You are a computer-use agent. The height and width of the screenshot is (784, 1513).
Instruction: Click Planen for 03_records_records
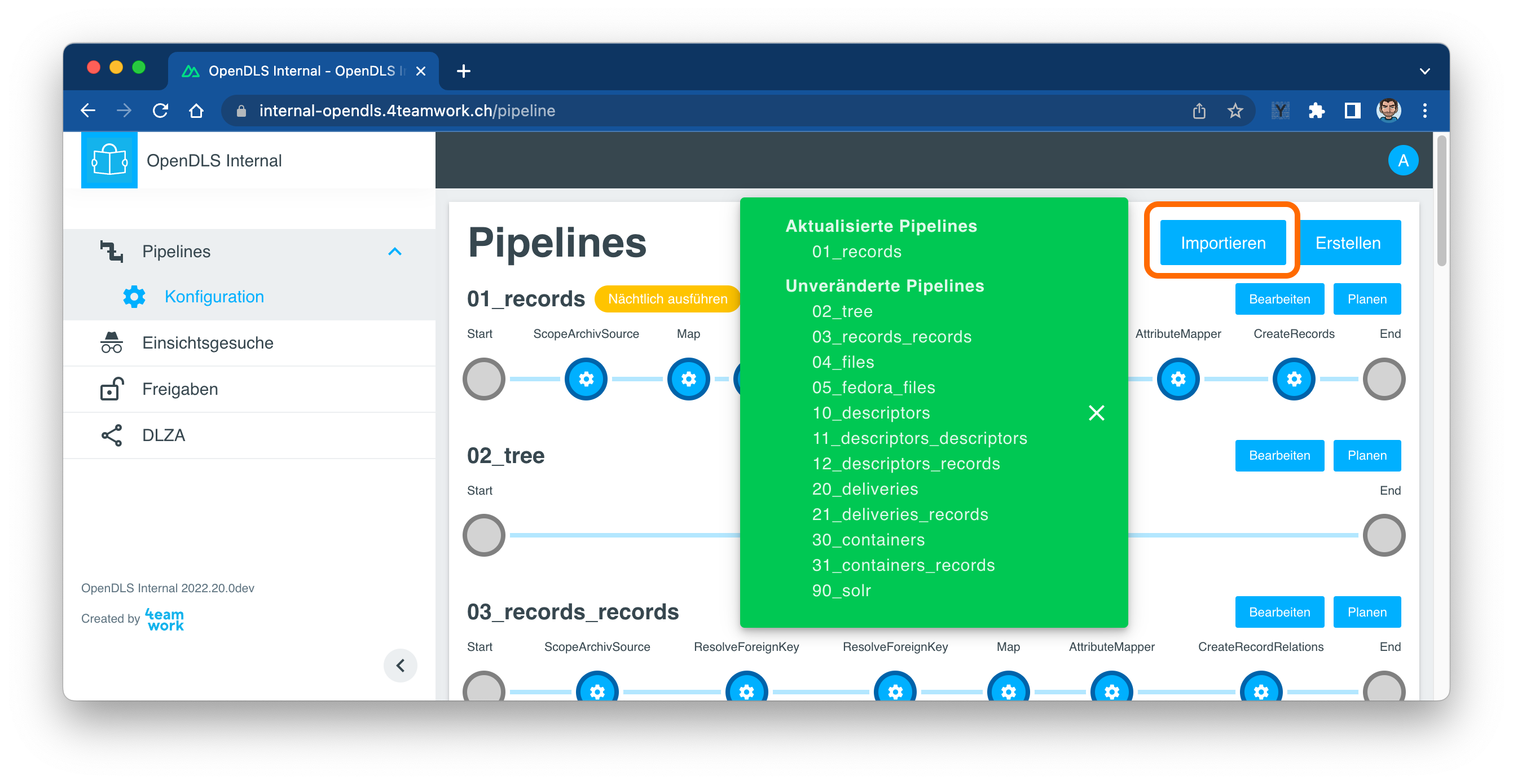pos(1367,612)
